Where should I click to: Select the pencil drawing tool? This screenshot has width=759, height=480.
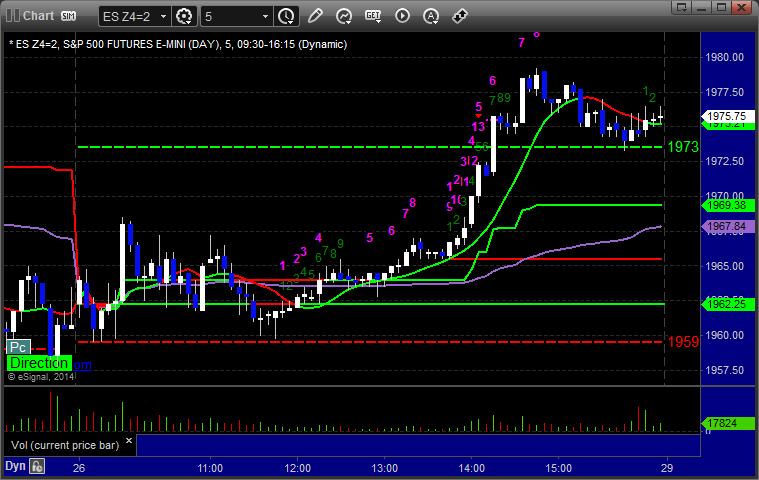315,16
